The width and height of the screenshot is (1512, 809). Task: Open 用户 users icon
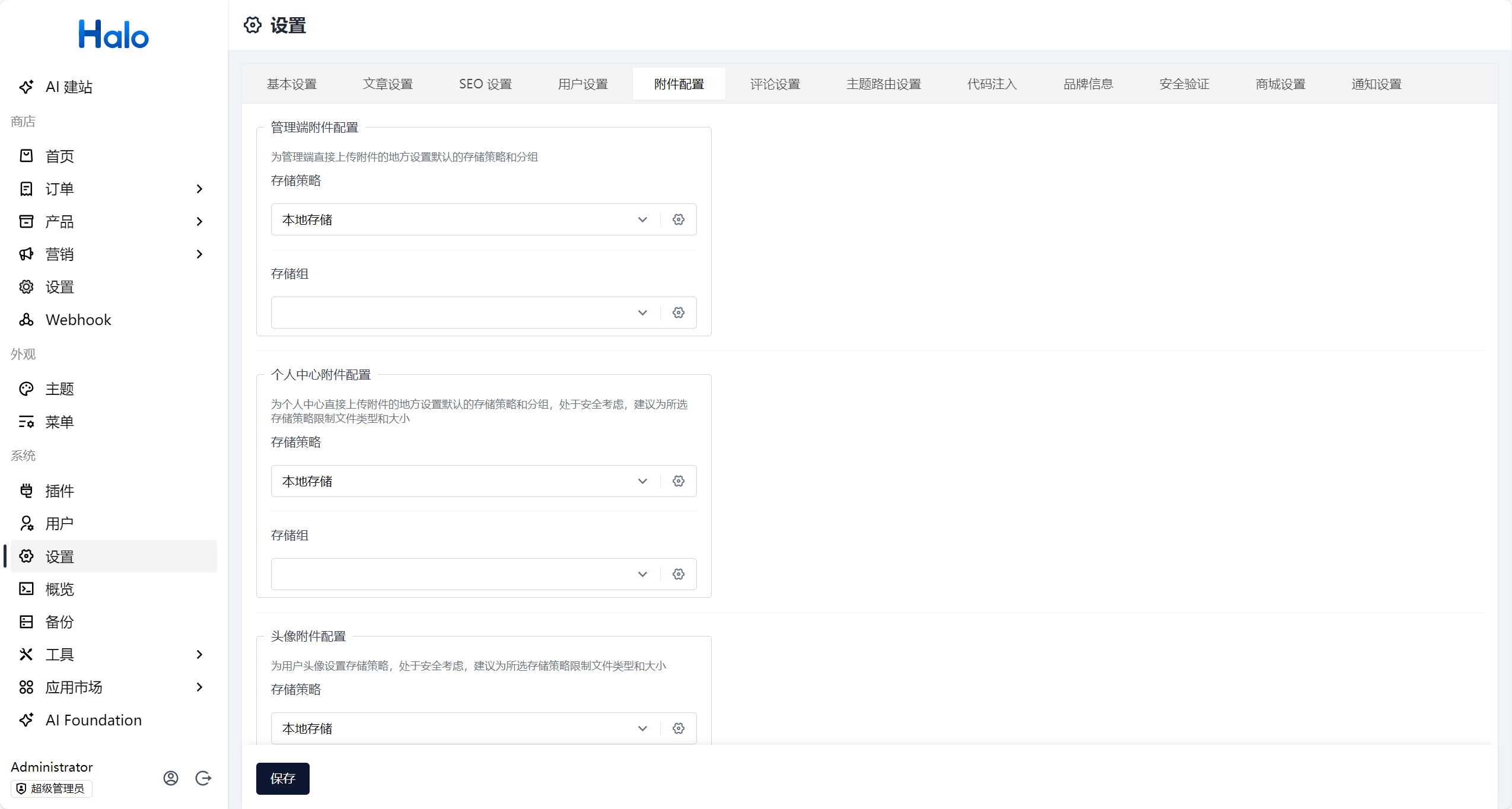26,524
